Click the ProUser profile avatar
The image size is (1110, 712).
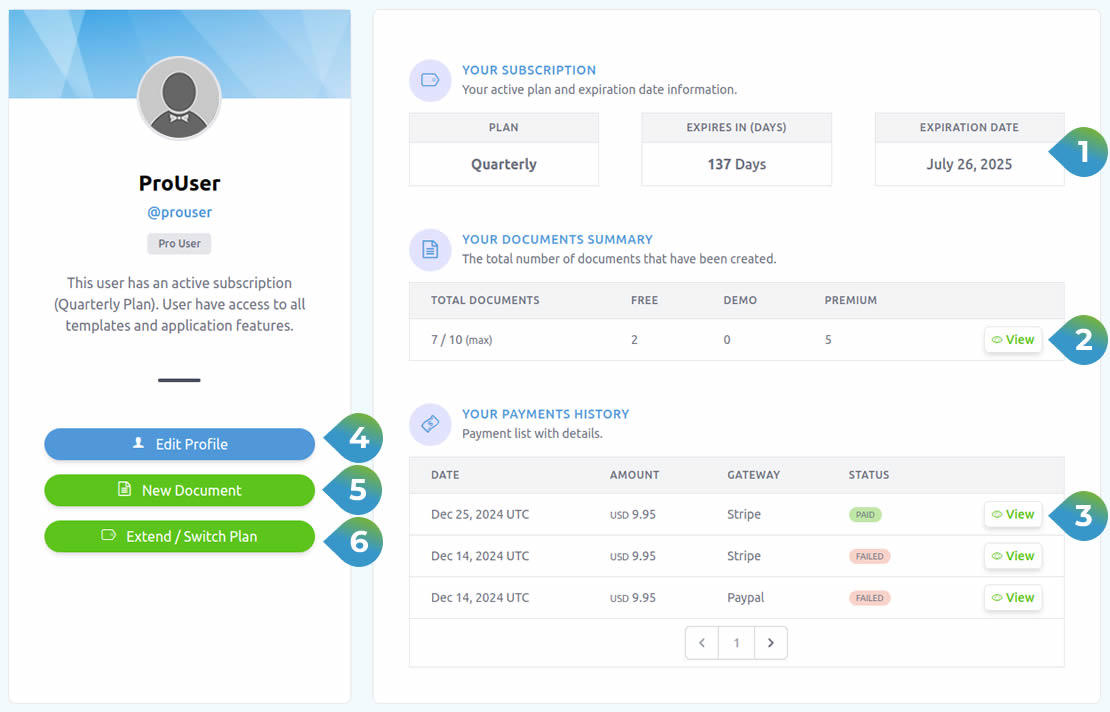click(x=179, y=98)
